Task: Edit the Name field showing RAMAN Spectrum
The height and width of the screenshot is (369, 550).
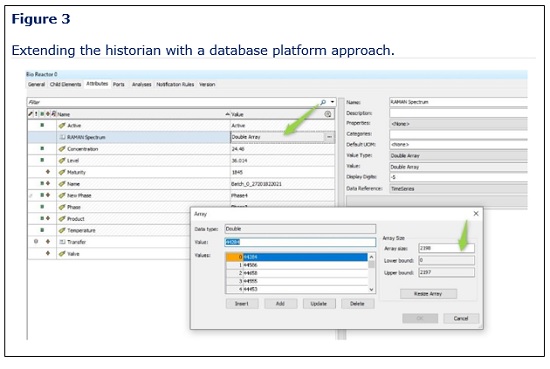Action: click(x=458, y=102)
